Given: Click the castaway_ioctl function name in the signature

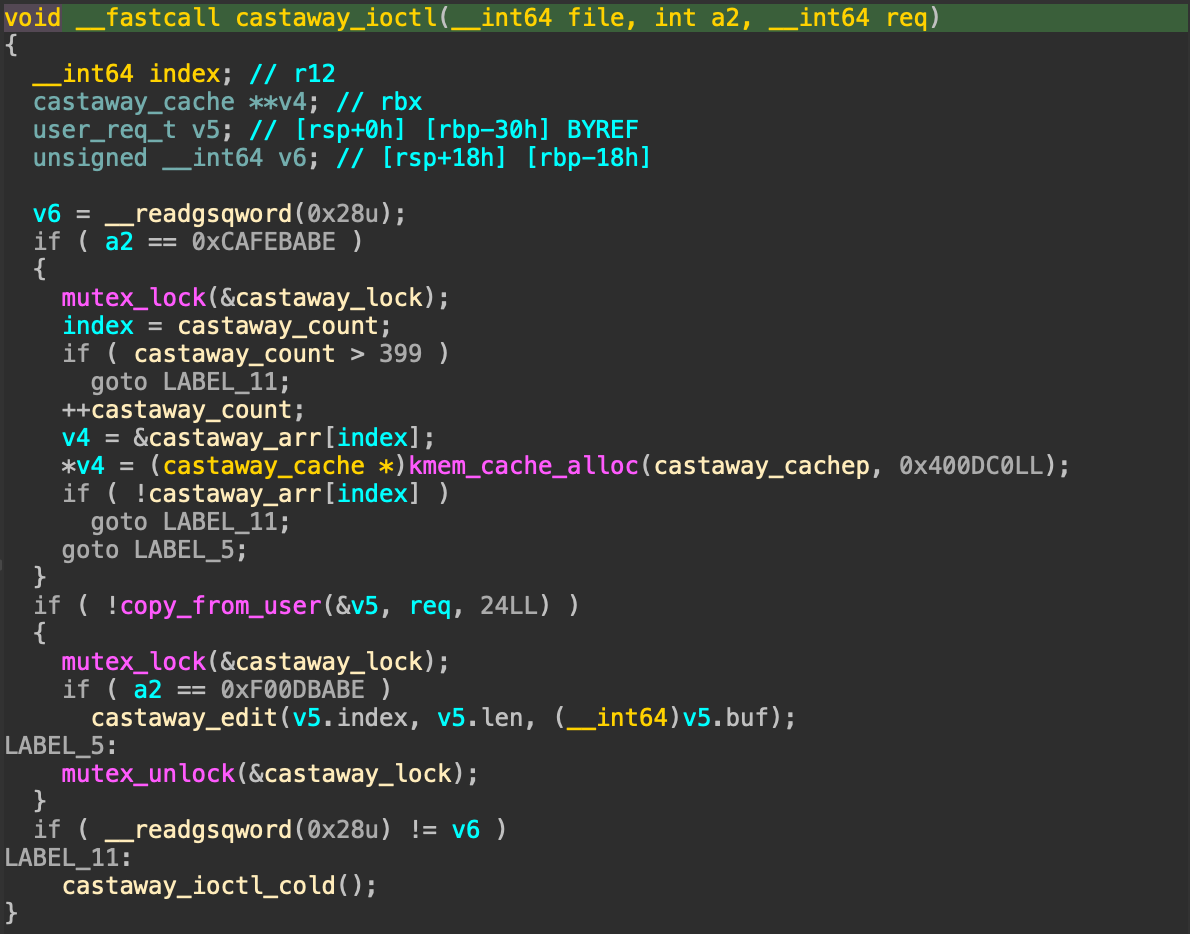Looking at the screenshot, I should coord(336,17).
